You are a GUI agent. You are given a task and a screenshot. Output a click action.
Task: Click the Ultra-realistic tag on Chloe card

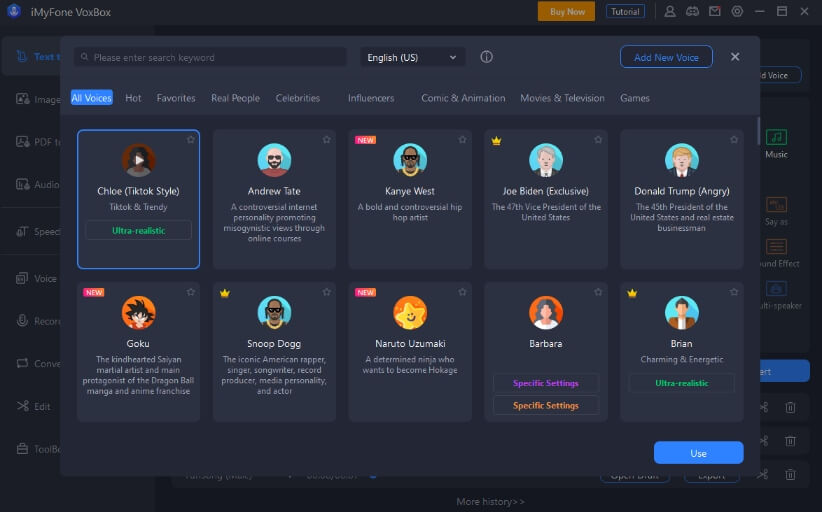coord(138,231)
